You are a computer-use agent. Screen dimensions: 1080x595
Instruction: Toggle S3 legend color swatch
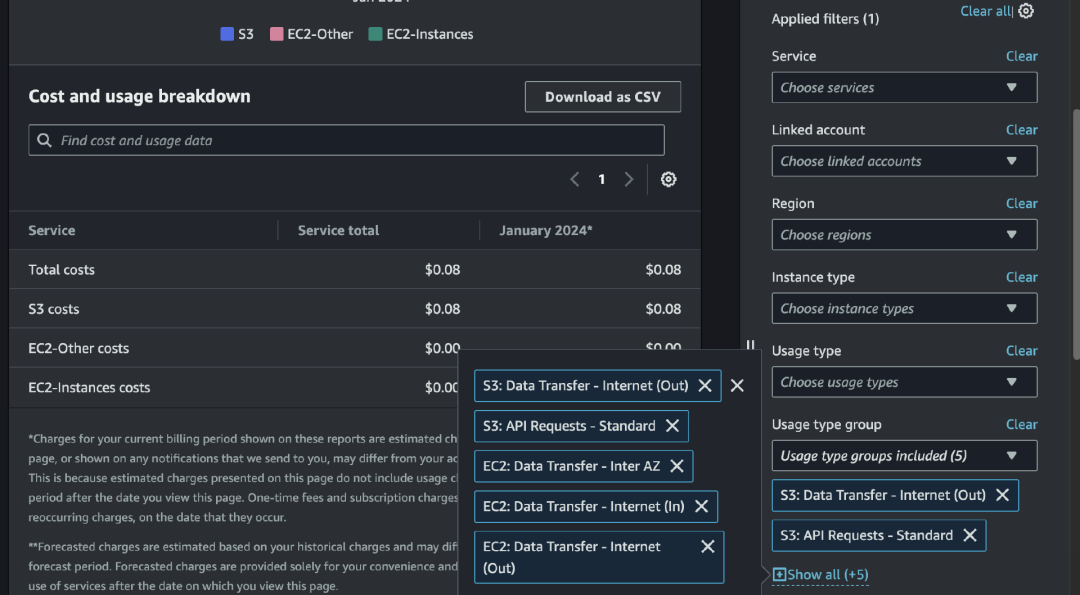227,34
